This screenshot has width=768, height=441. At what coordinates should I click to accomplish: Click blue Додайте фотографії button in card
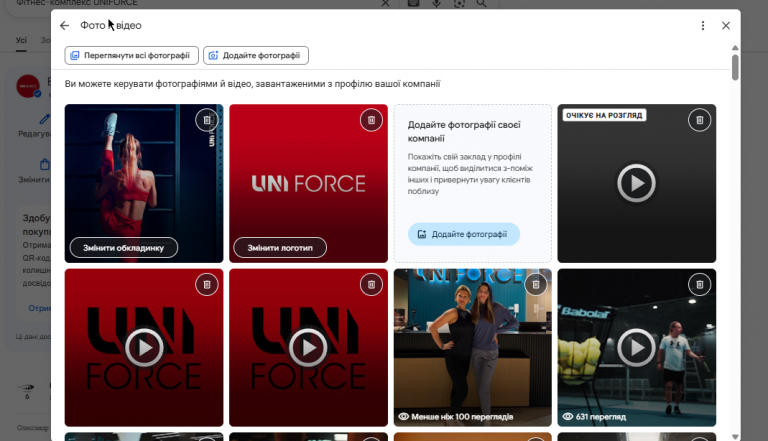tap(464, 234)
